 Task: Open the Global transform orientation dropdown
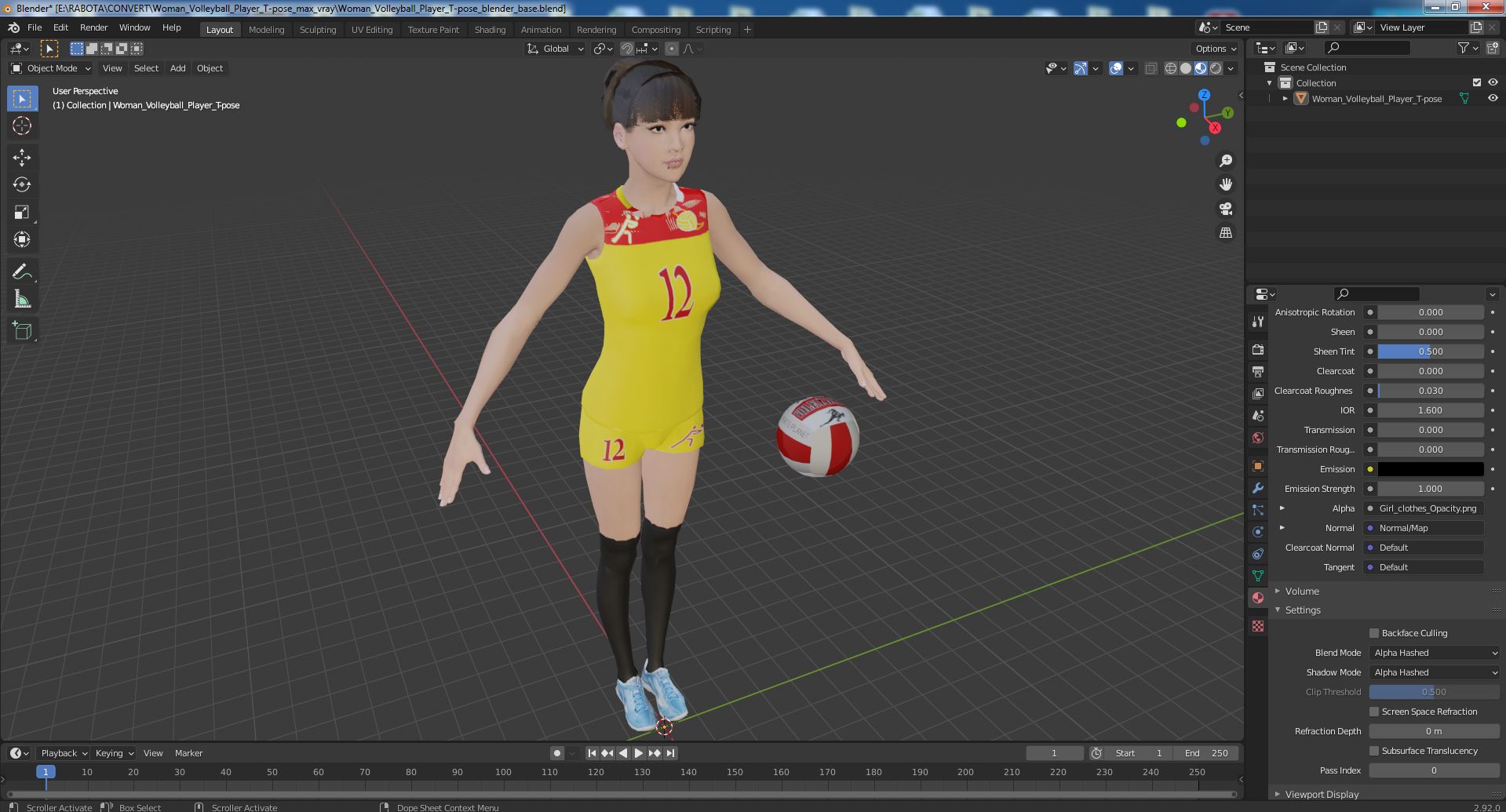pos(556,49)
